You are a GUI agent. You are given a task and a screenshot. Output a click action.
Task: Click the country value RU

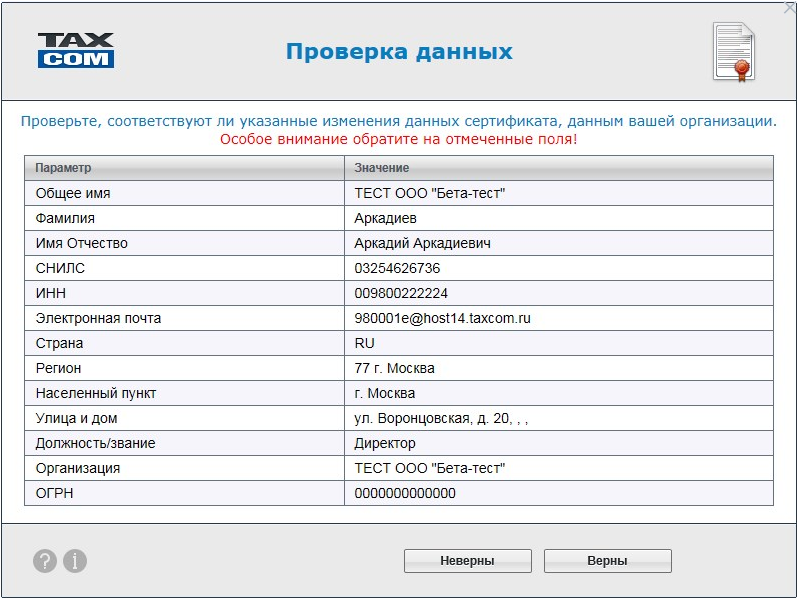point(364,343)
